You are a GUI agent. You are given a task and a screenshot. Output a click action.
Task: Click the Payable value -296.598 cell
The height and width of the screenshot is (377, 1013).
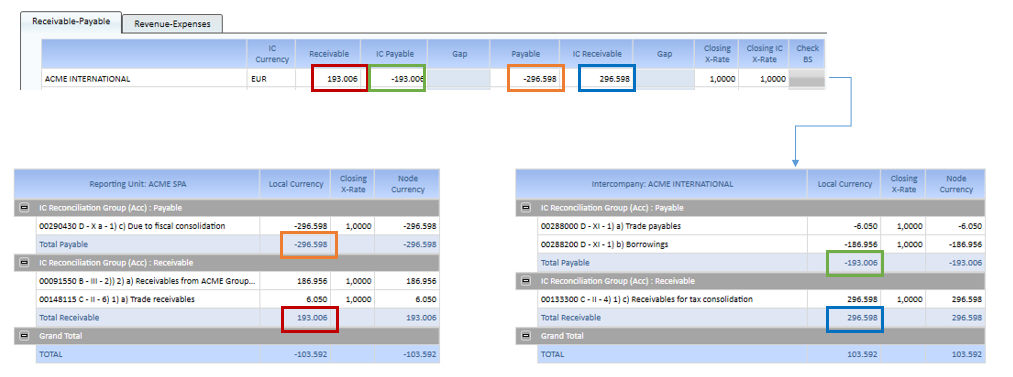tap(536, 79)
